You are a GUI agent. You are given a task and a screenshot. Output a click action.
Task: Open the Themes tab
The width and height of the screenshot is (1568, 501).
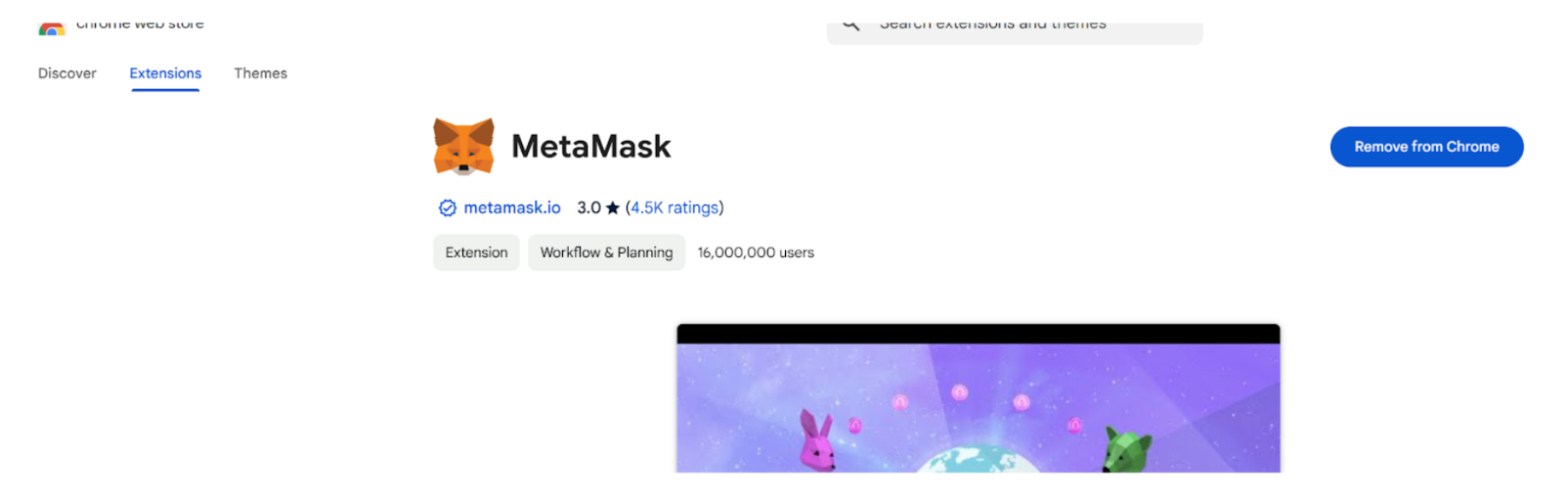click(261, 73)
